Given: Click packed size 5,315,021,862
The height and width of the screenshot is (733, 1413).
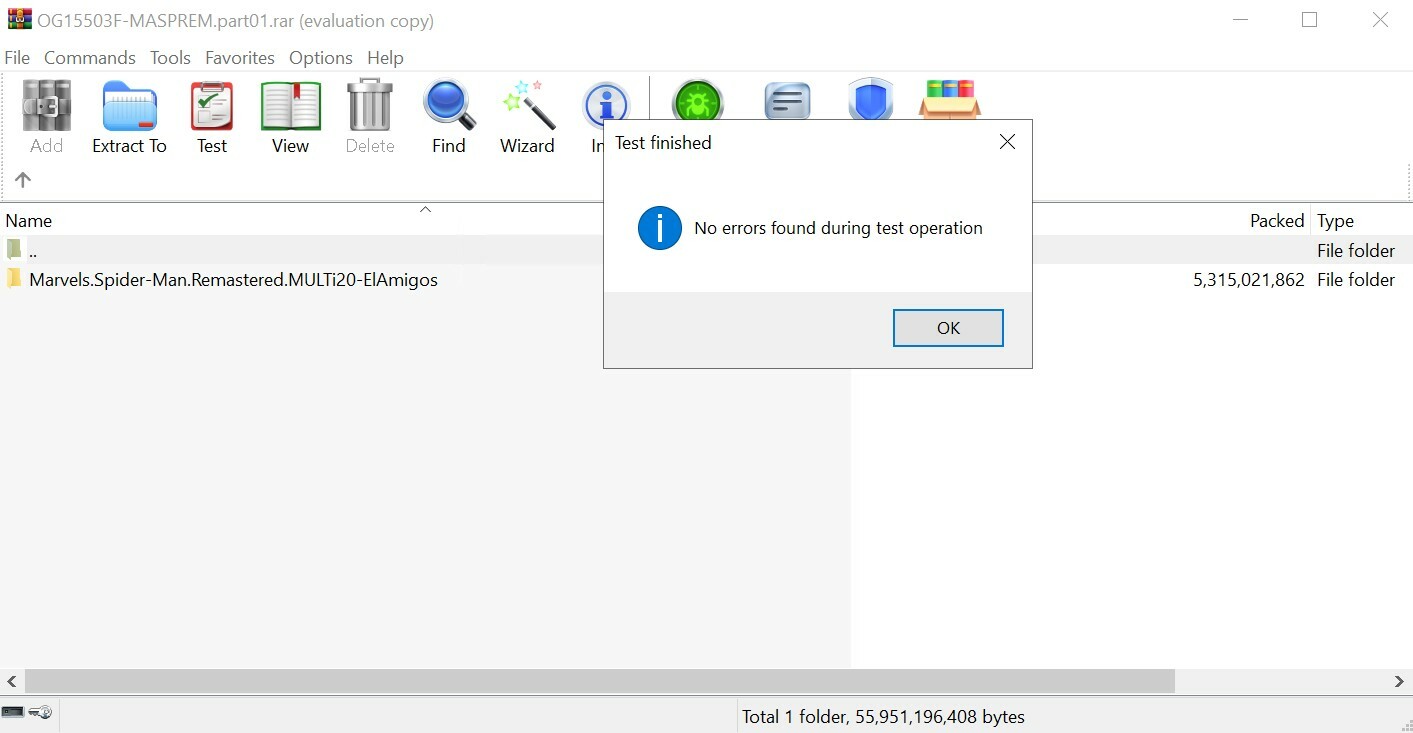Looking at the screenshot, I should tap(1248, 280).
